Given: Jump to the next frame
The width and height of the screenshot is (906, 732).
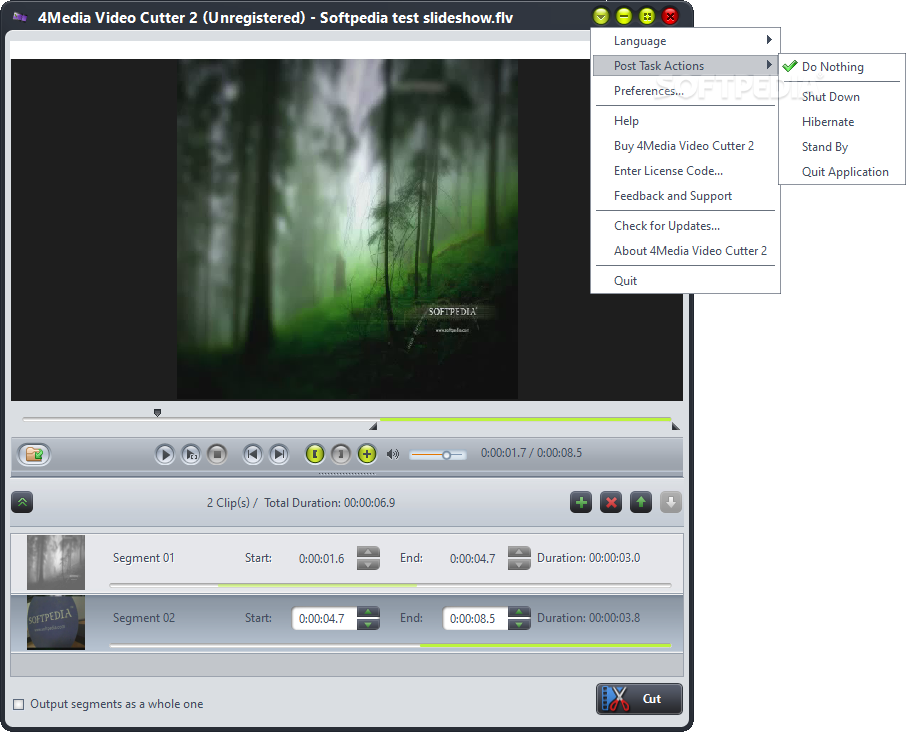Looking at the screenshot, I should point(279,454).
